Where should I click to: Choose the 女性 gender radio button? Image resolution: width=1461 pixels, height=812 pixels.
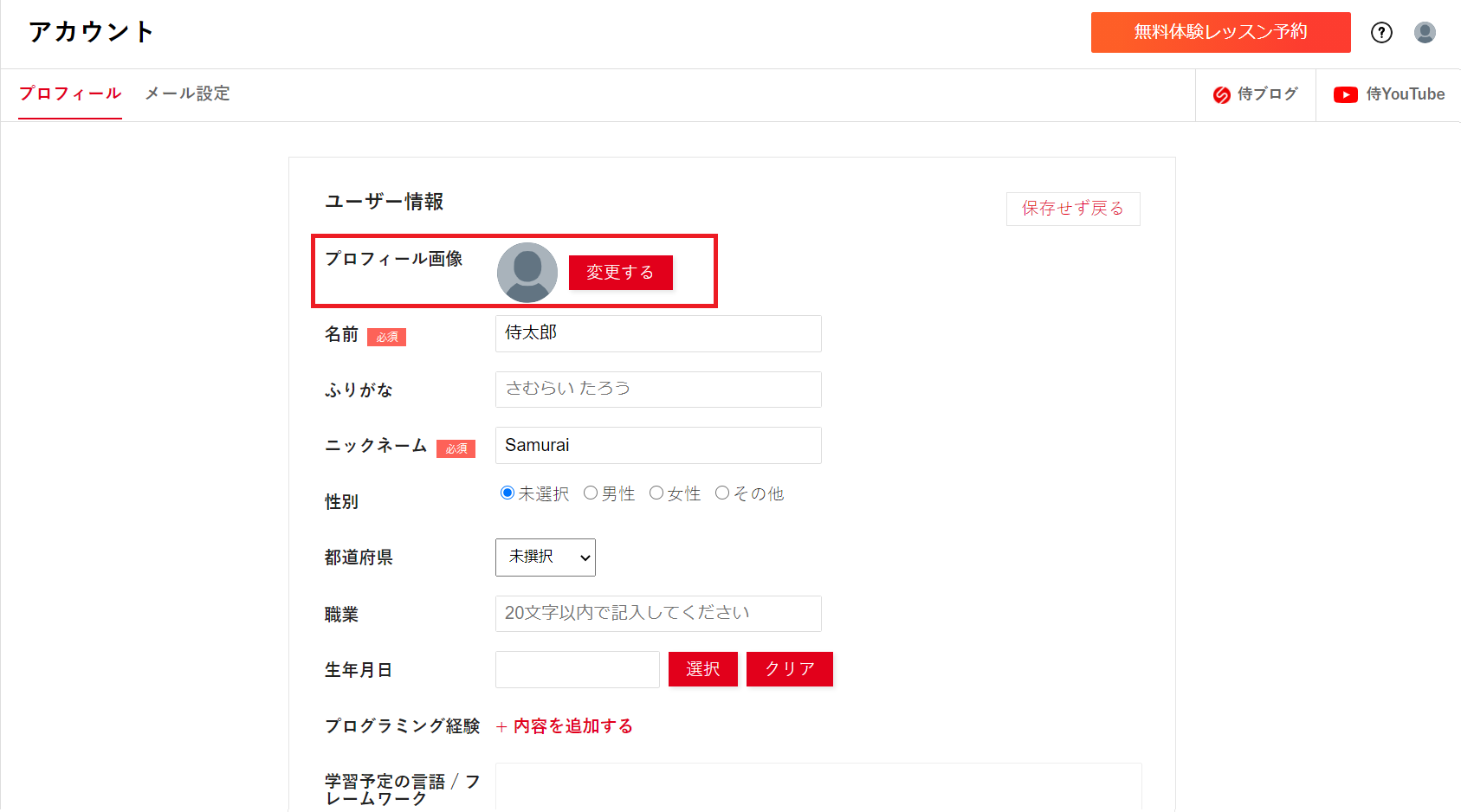pyautogui.click(x=656, y=493)
